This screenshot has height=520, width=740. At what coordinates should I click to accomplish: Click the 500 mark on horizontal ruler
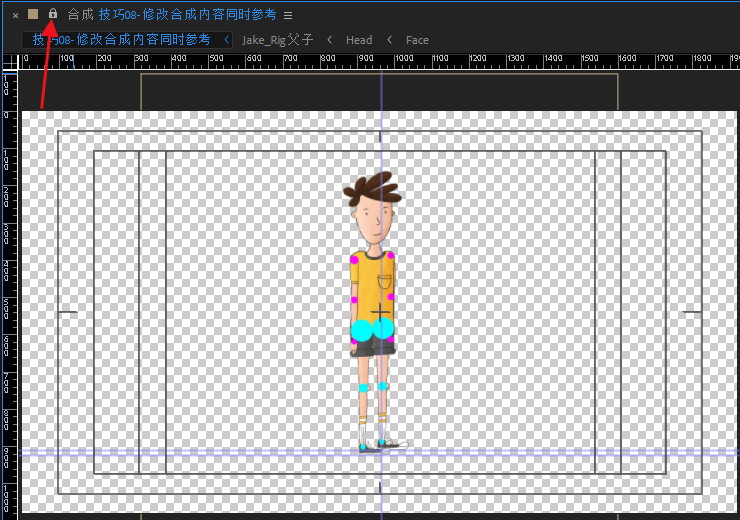[216, 58]
